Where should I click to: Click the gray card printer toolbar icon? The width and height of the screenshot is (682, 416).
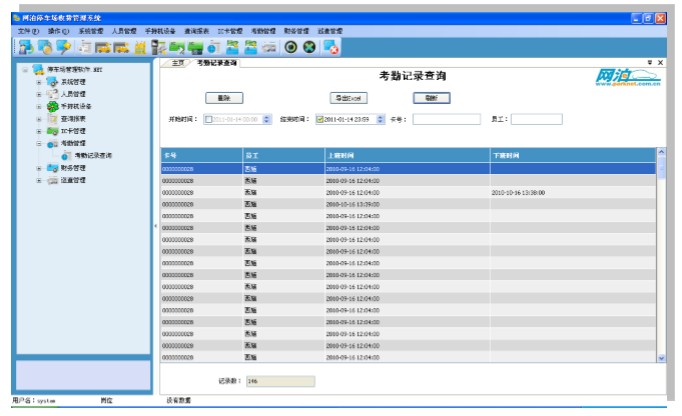[269, 47]
